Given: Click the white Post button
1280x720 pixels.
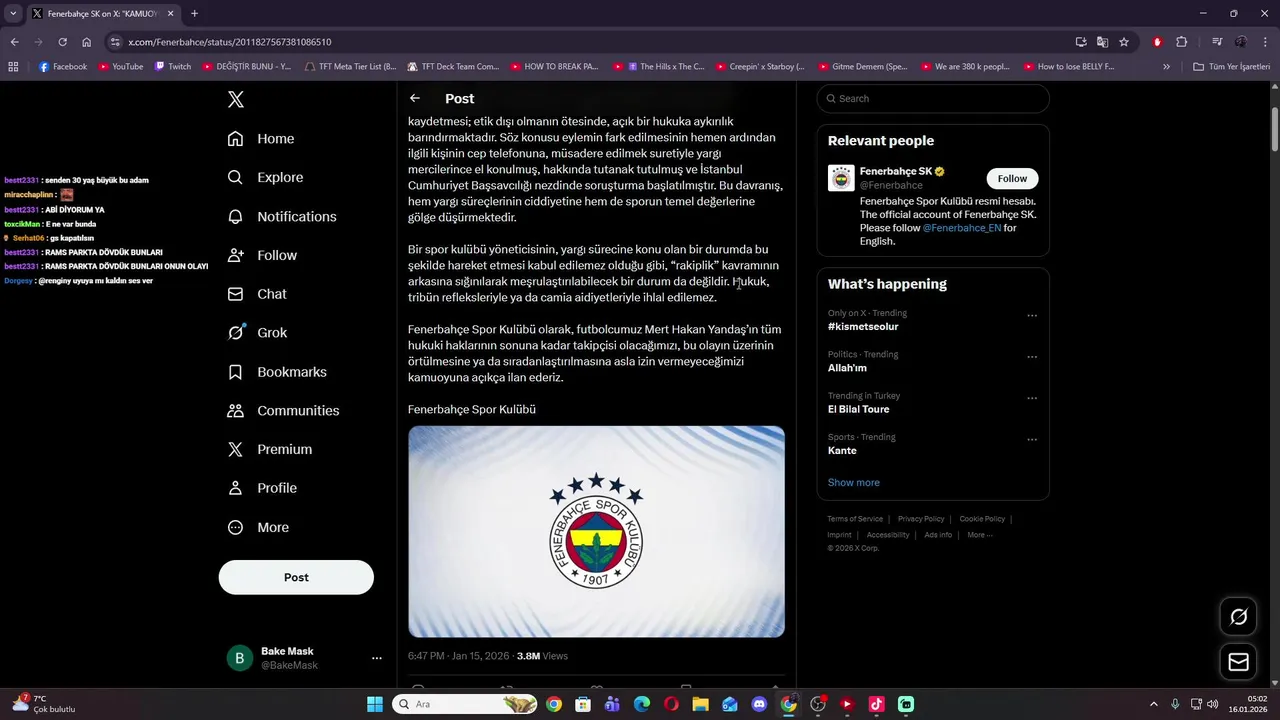Looking at the screenshot, I should click(296, 577).
